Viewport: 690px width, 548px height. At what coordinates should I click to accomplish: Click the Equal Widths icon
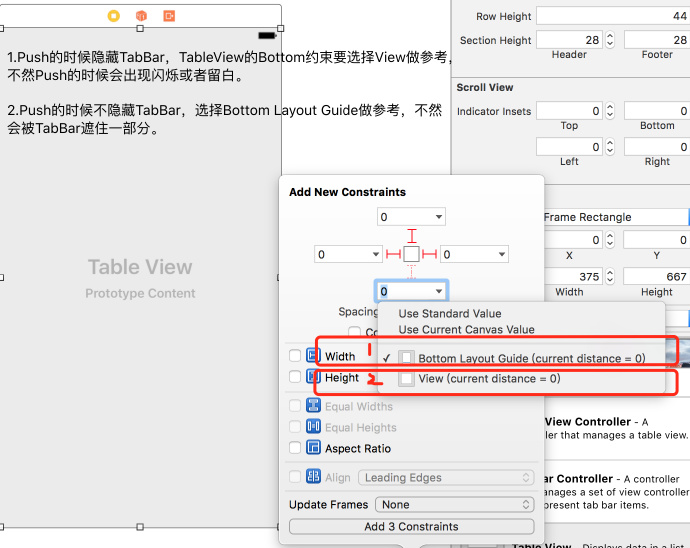313,406
